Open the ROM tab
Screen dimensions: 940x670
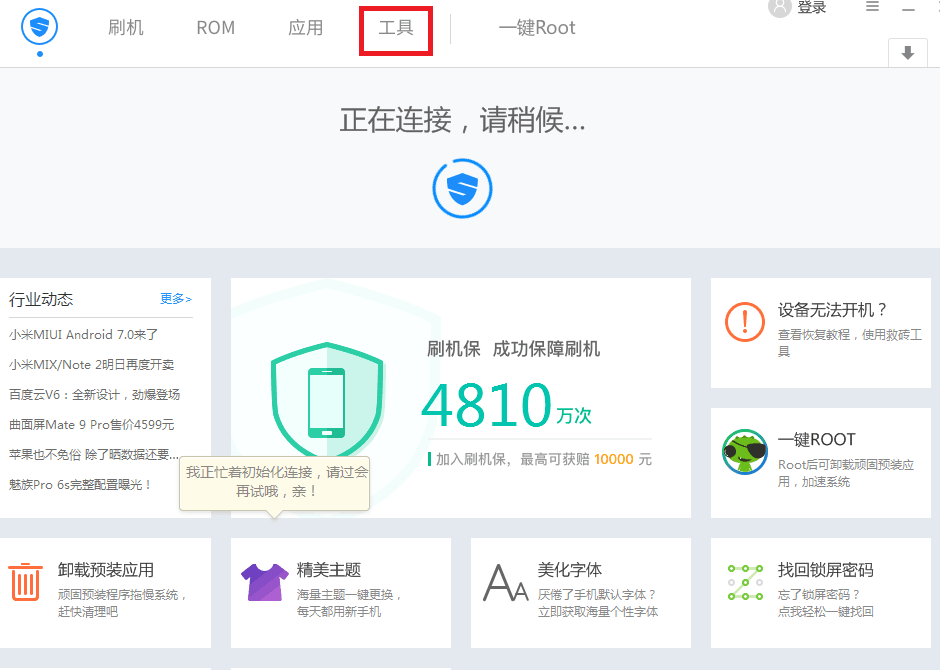[x=216, y=28]
